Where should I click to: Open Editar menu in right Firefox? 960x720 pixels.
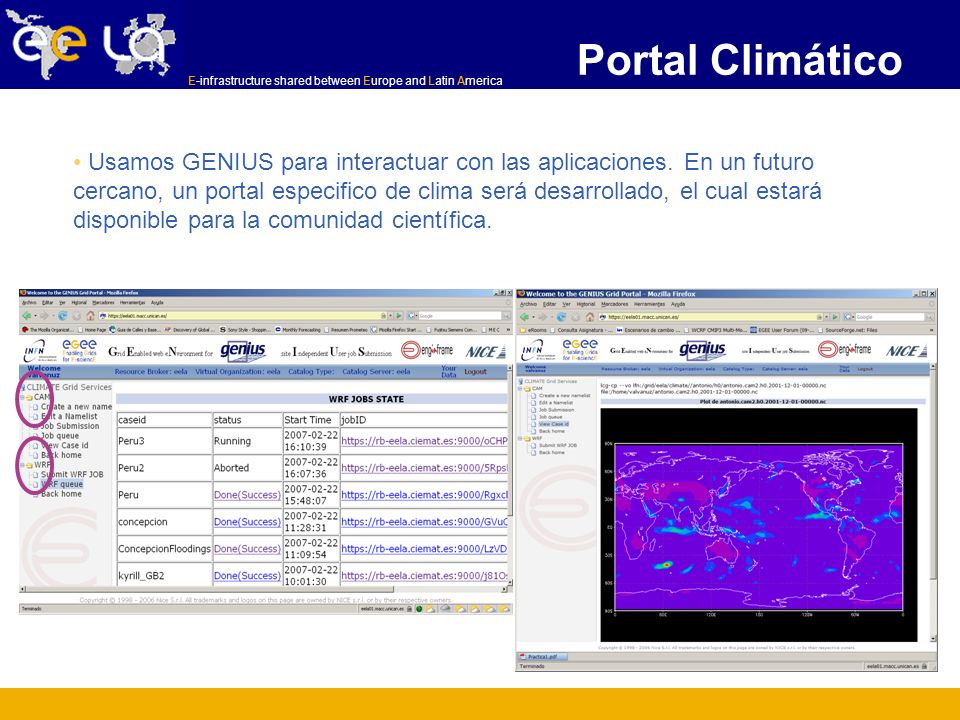click(550, 304)
